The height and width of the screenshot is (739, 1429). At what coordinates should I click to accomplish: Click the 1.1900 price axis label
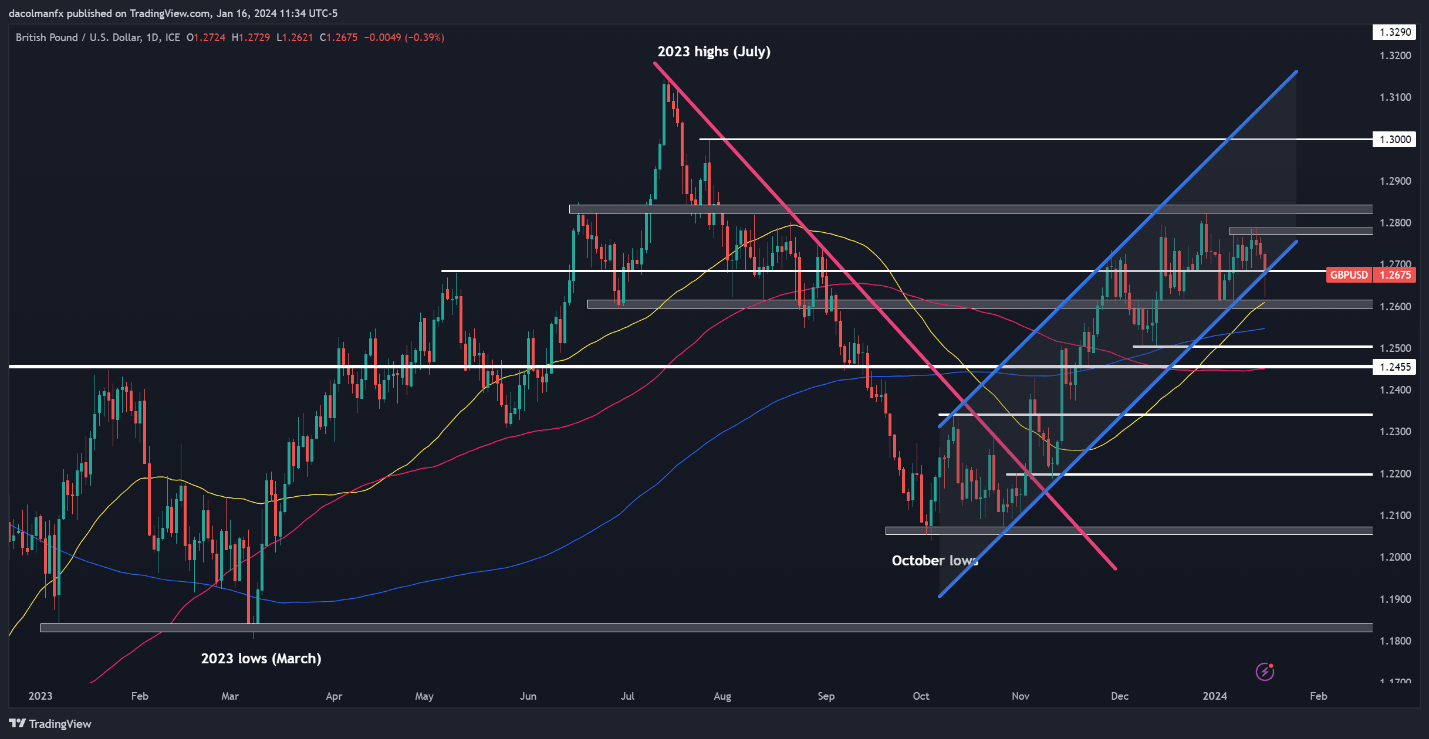(1394, 599)
